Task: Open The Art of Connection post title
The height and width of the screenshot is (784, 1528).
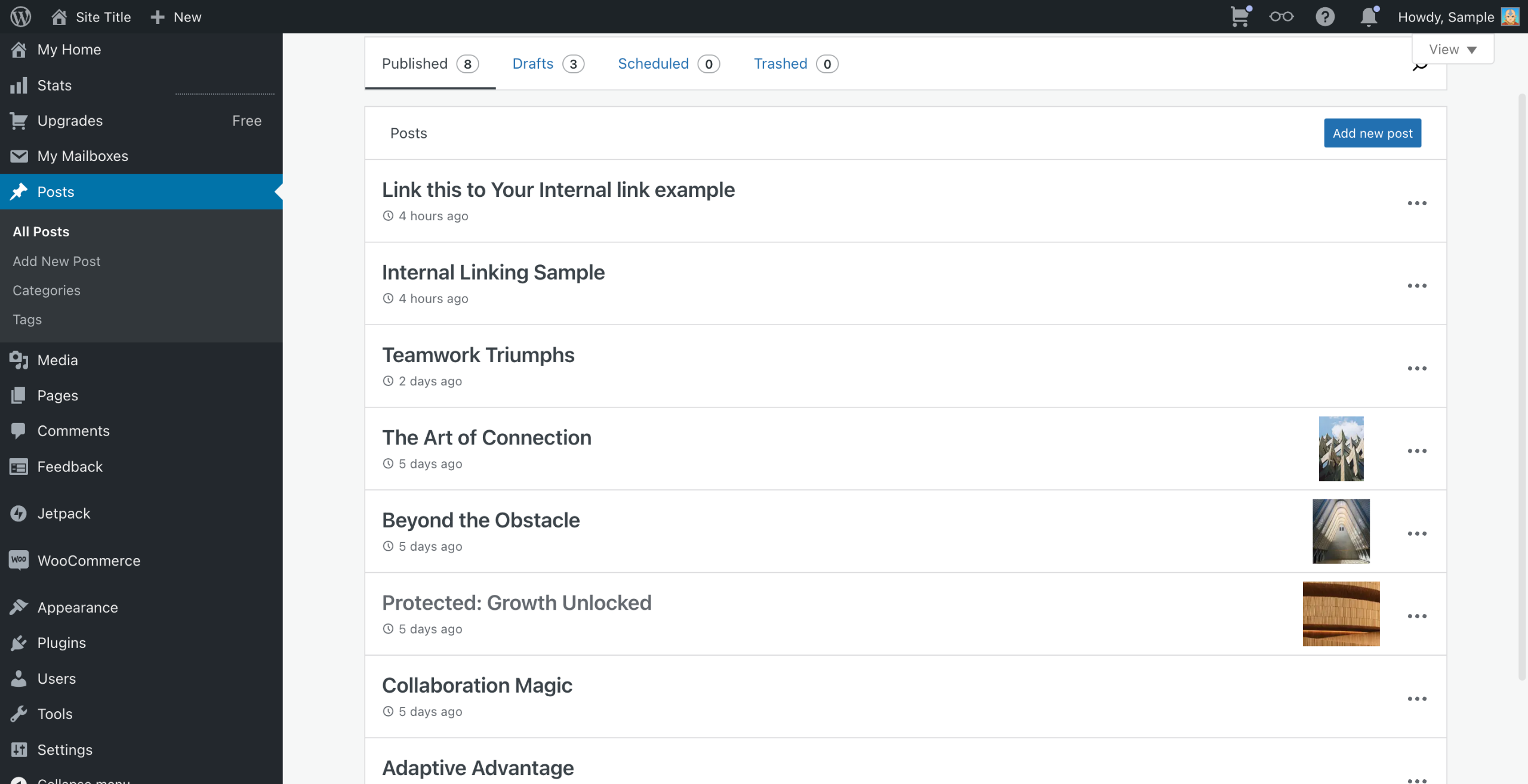Action: pos(486,437)
